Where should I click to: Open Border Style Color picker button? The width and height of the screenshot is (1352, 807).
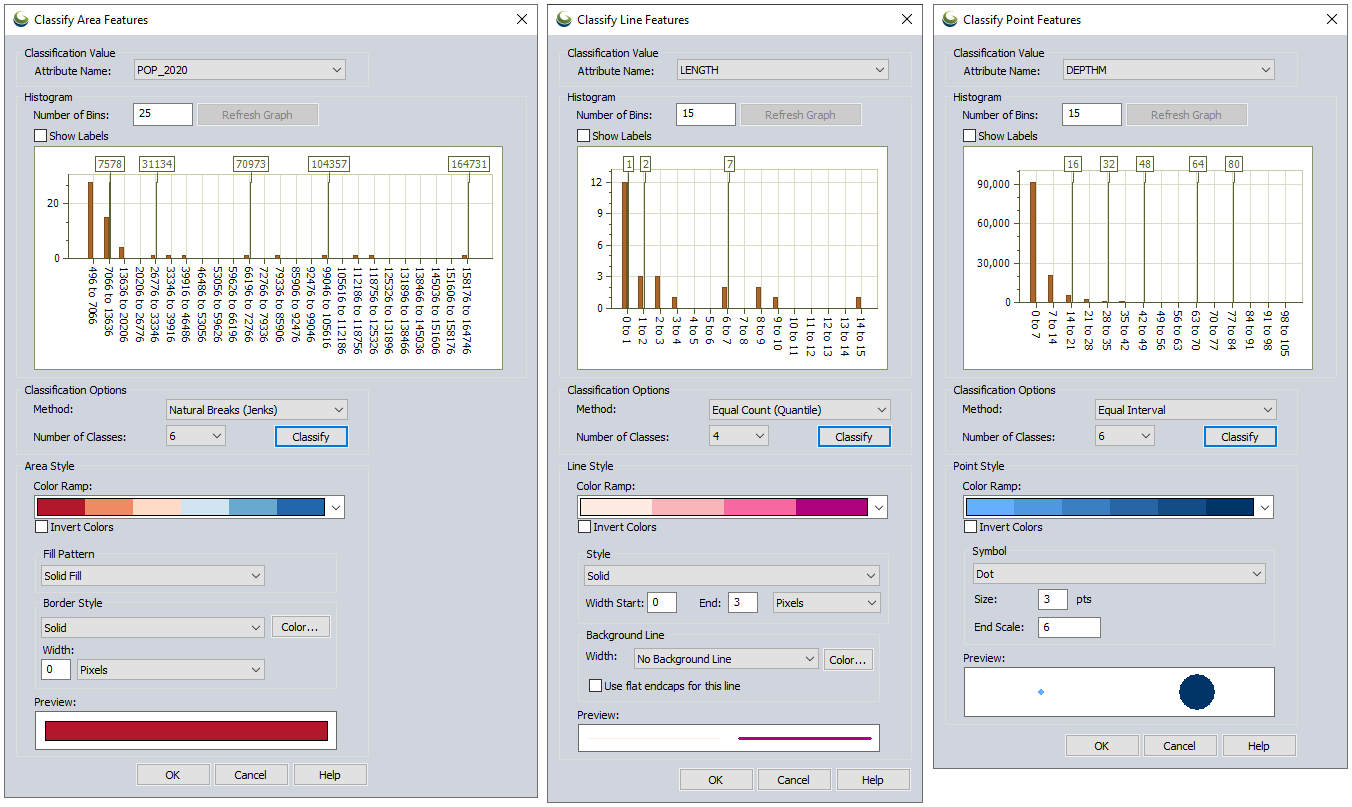pos(300,627)
